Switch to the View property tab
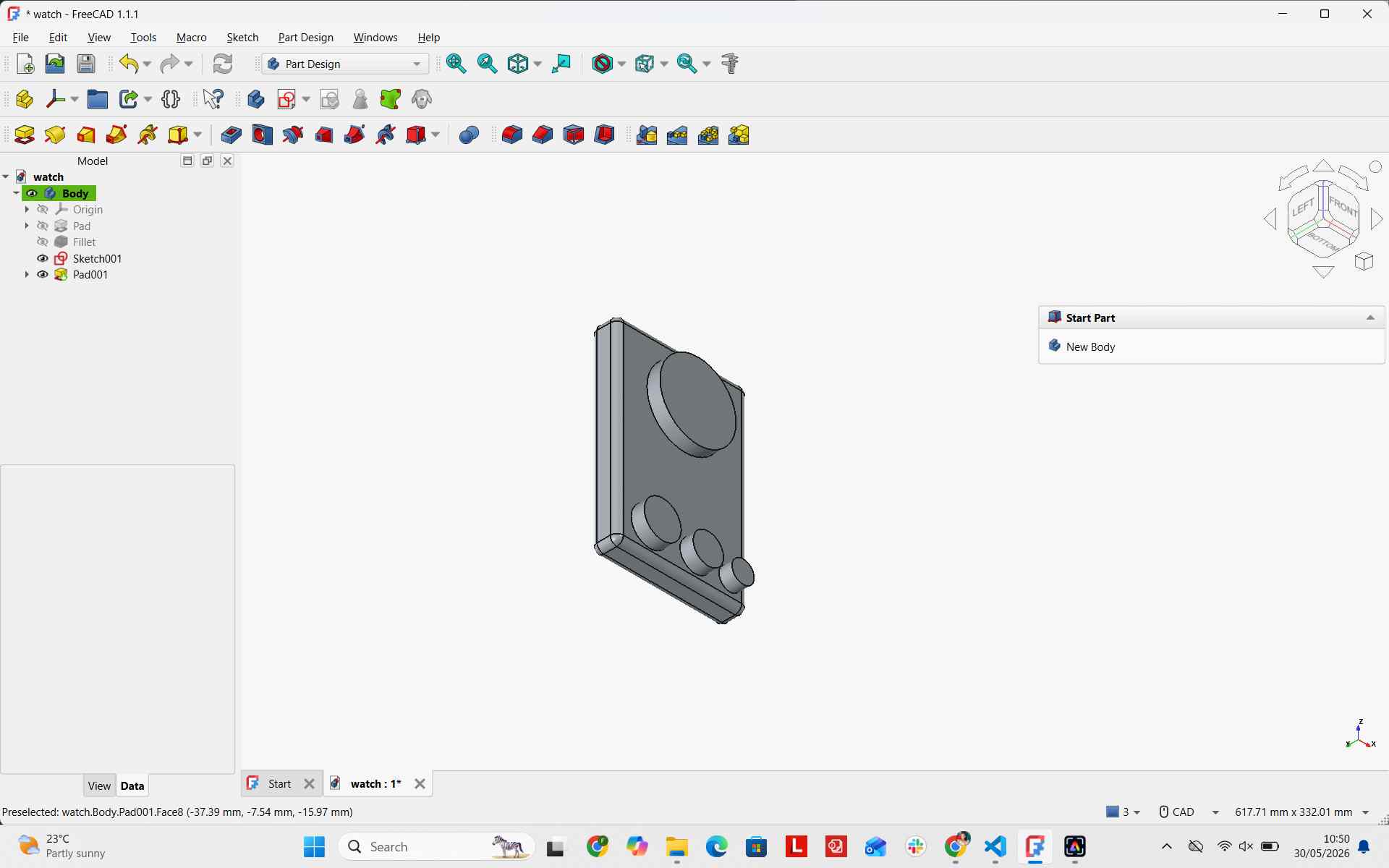The height and width of the screenshot is (868, 1389). pos(99,786)
